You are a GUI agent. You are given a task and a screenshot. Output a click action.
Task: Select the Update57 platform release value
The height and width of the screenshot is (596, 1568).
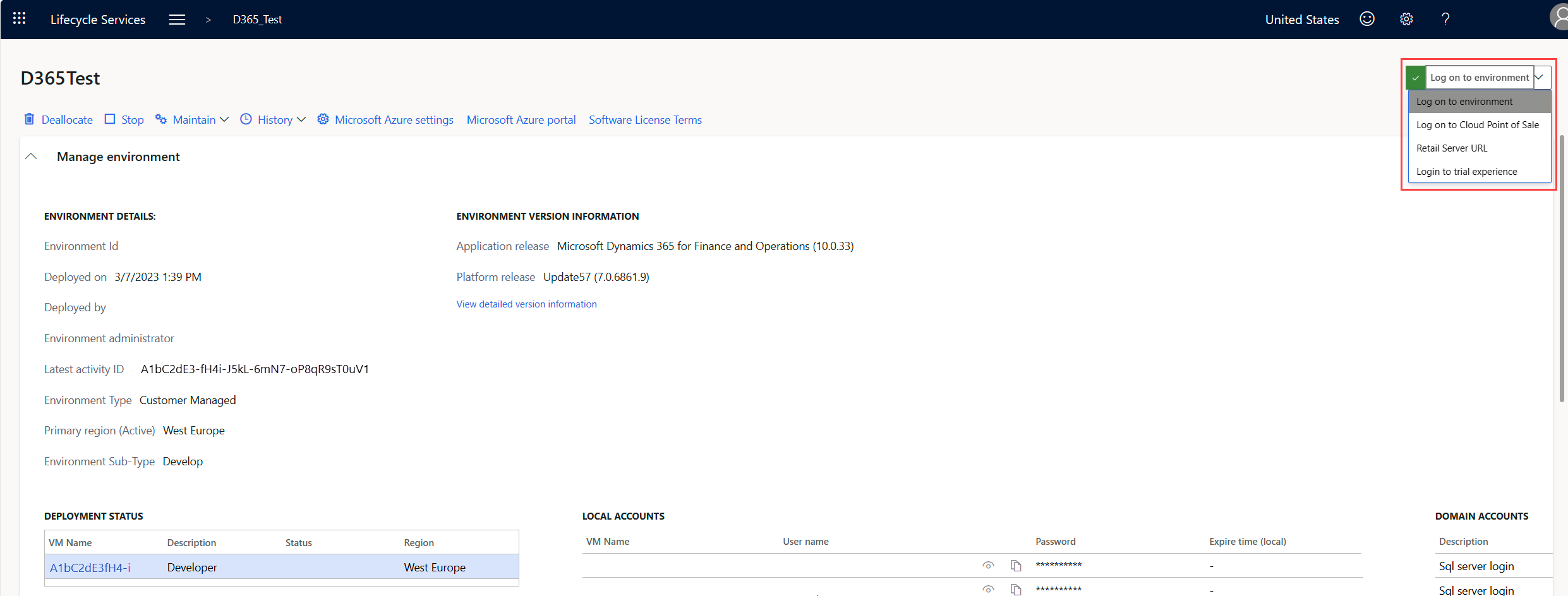click(596, 277)
